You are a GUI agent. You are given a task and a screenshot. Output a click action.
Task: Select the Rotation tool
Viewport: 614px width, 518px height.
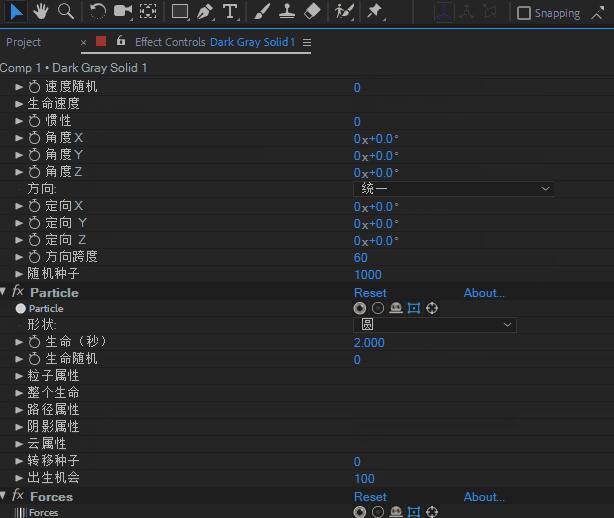pos(98,11)
